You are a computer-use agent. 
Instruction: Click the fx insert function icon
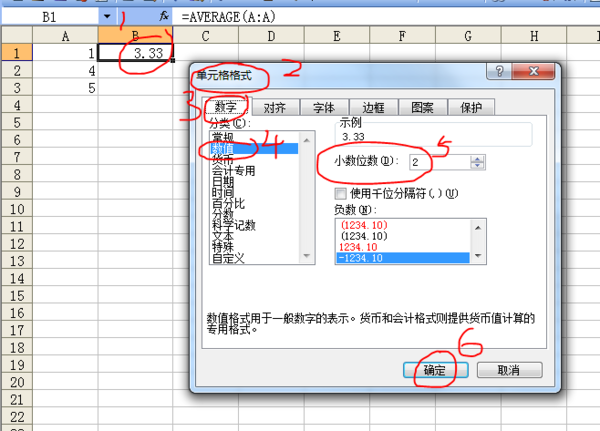pyautogui.click(x=164, y=16)
